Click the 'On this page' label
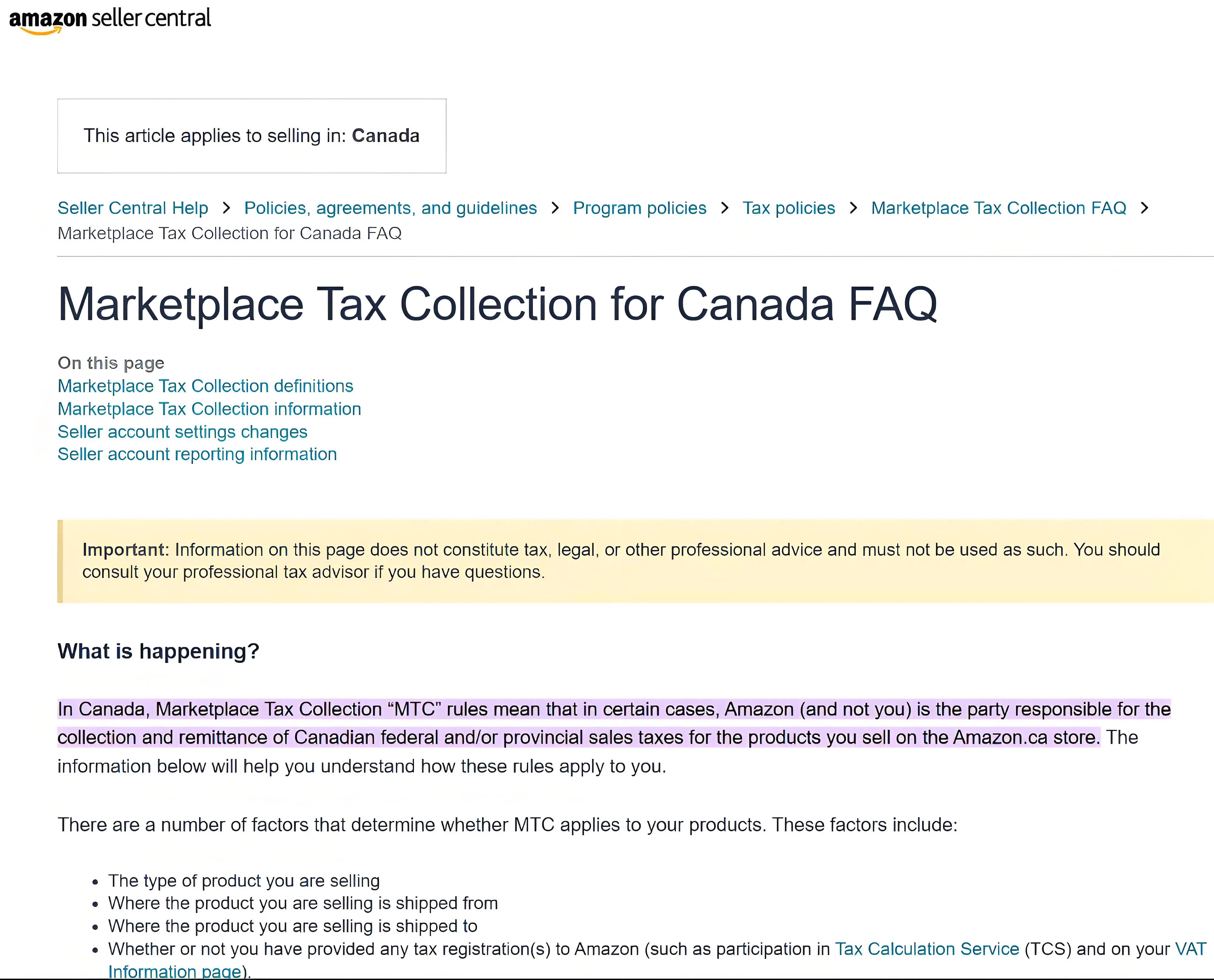This screenshot has width=1214, height=980. (x=110, y=363)
